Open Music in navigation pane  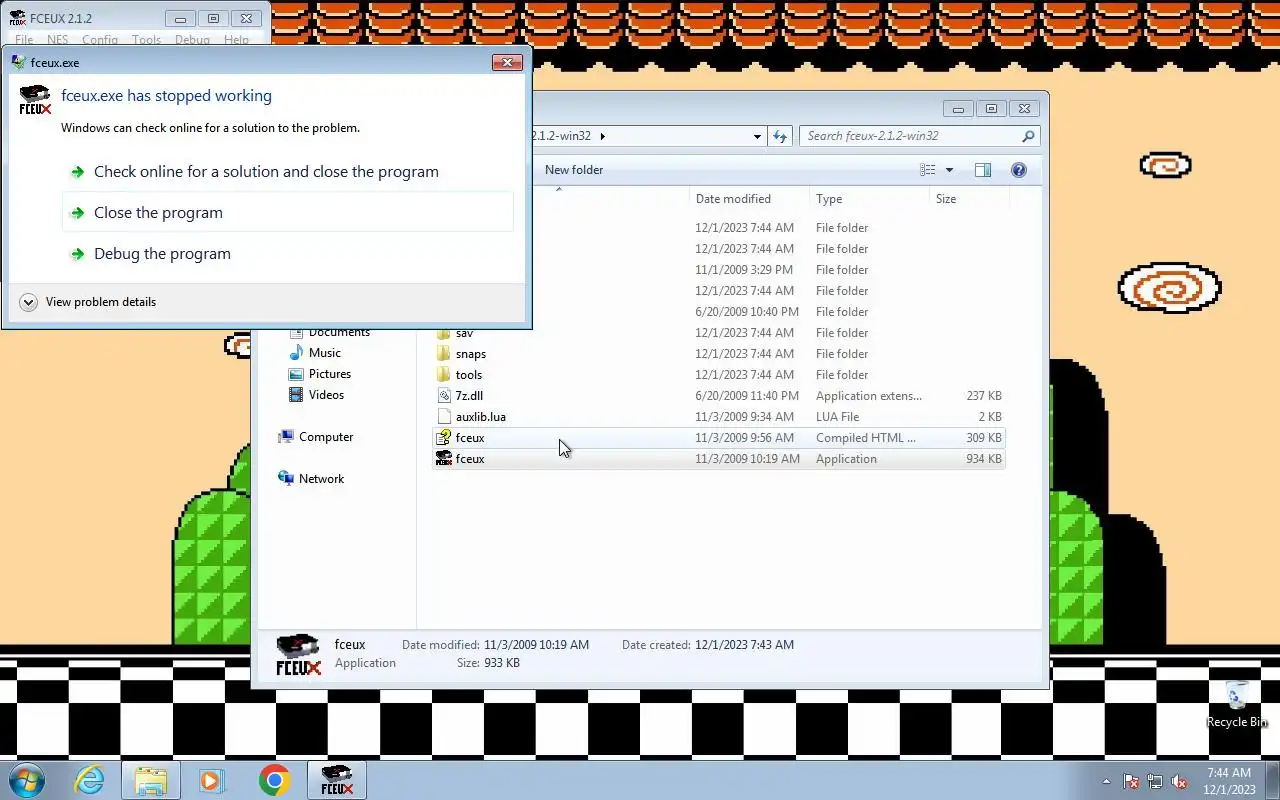click(x=324, y=353)
